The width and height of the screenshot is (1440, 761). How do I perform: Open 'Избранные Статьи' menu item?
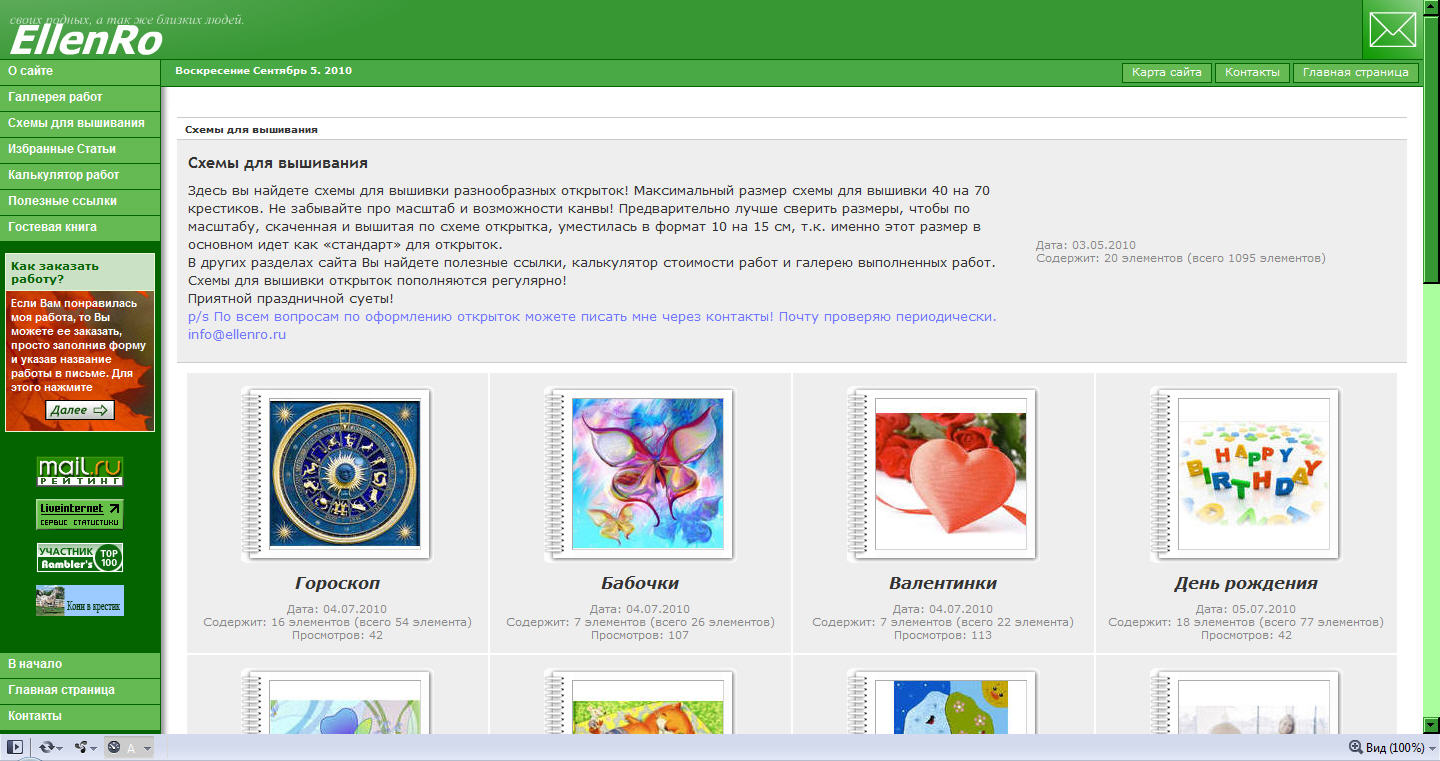(80, 149)
